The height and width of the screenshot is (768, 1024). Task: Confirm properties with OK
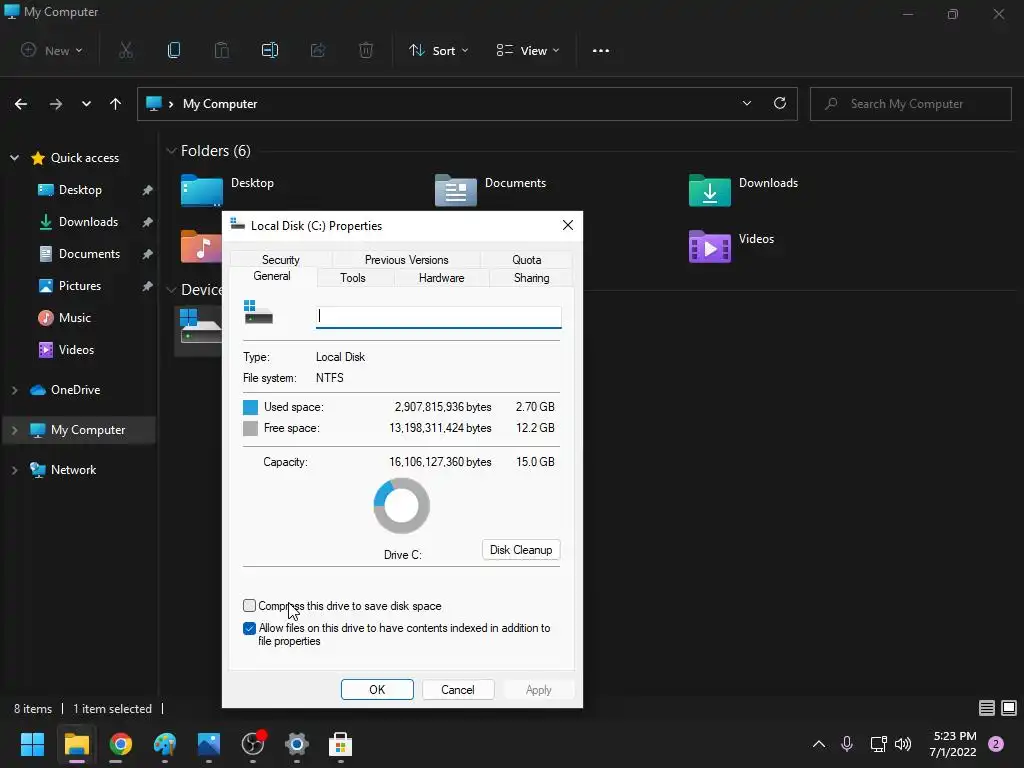pos(377,690)
